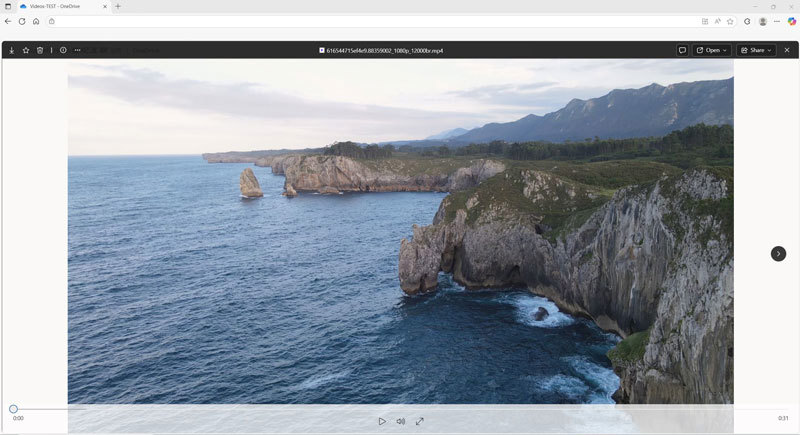Open browser settings and more menu
800x435 pixels.
pos(777,21)
